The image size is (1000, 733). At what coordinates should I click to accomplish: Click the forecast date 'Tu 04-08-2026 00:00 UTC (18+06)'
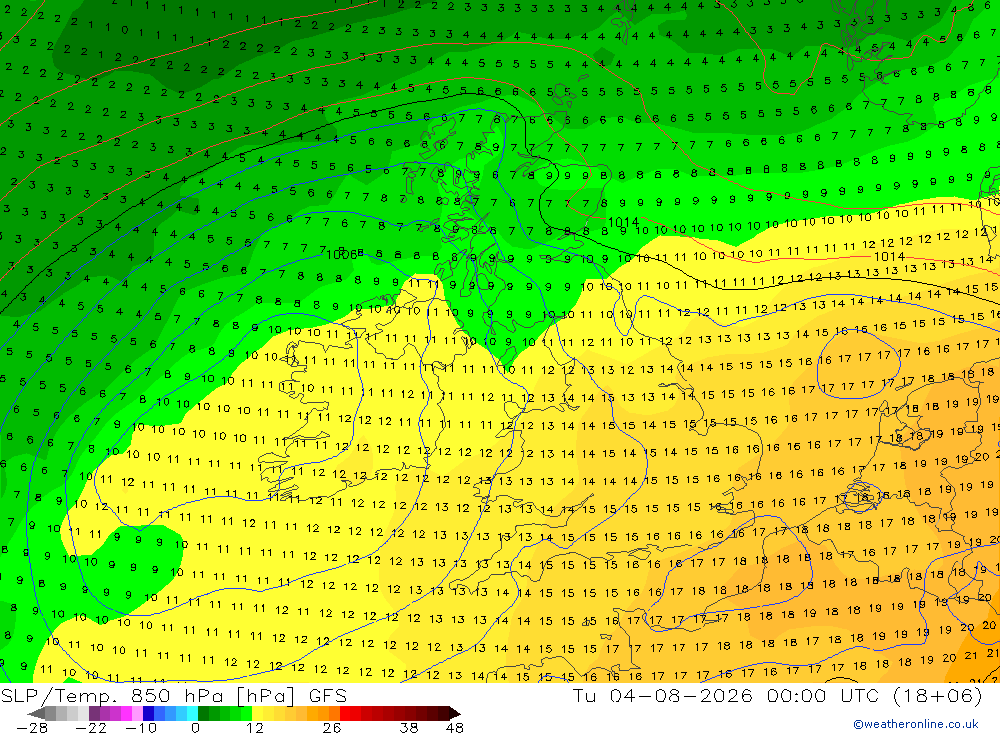tap(777, 695)
